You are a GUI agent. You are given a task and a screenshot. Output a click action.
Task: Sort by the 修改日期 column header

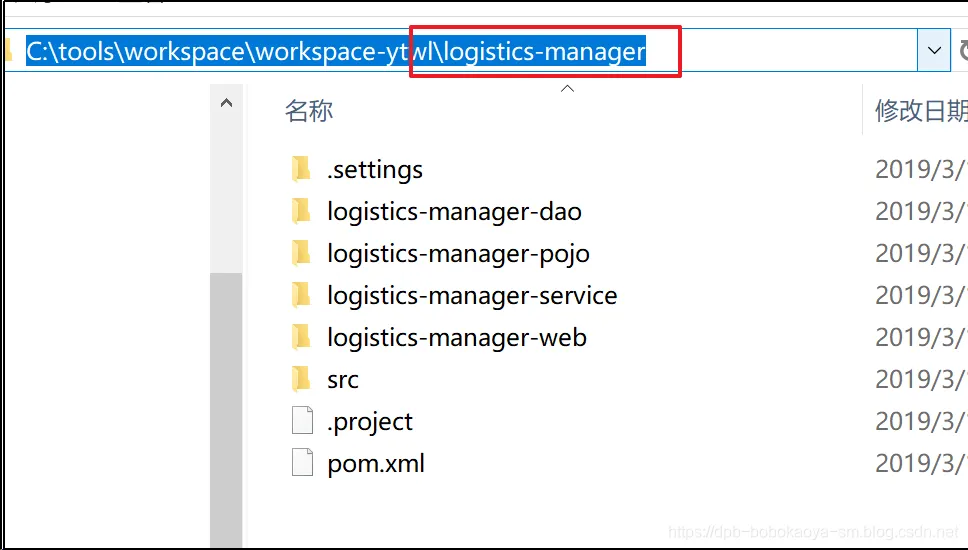920,111
